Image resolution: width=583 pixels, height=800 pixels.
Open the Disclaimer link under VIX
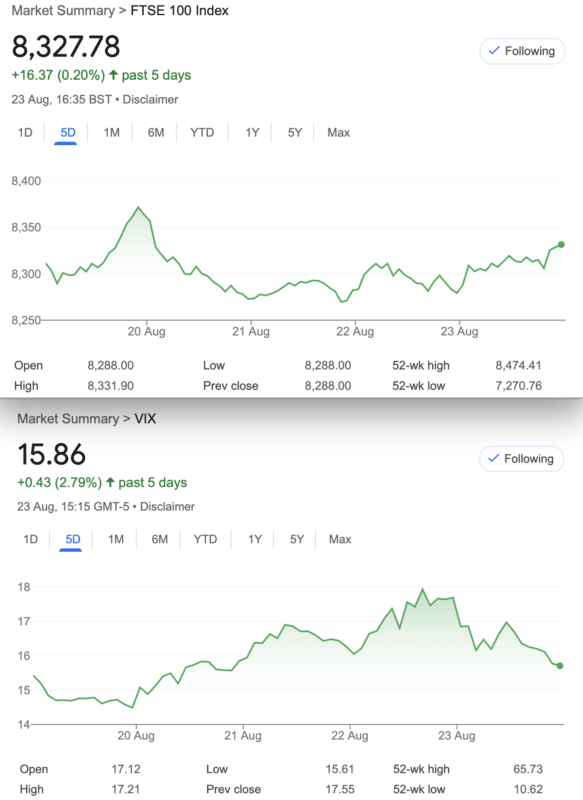click(x=167, y=507)
